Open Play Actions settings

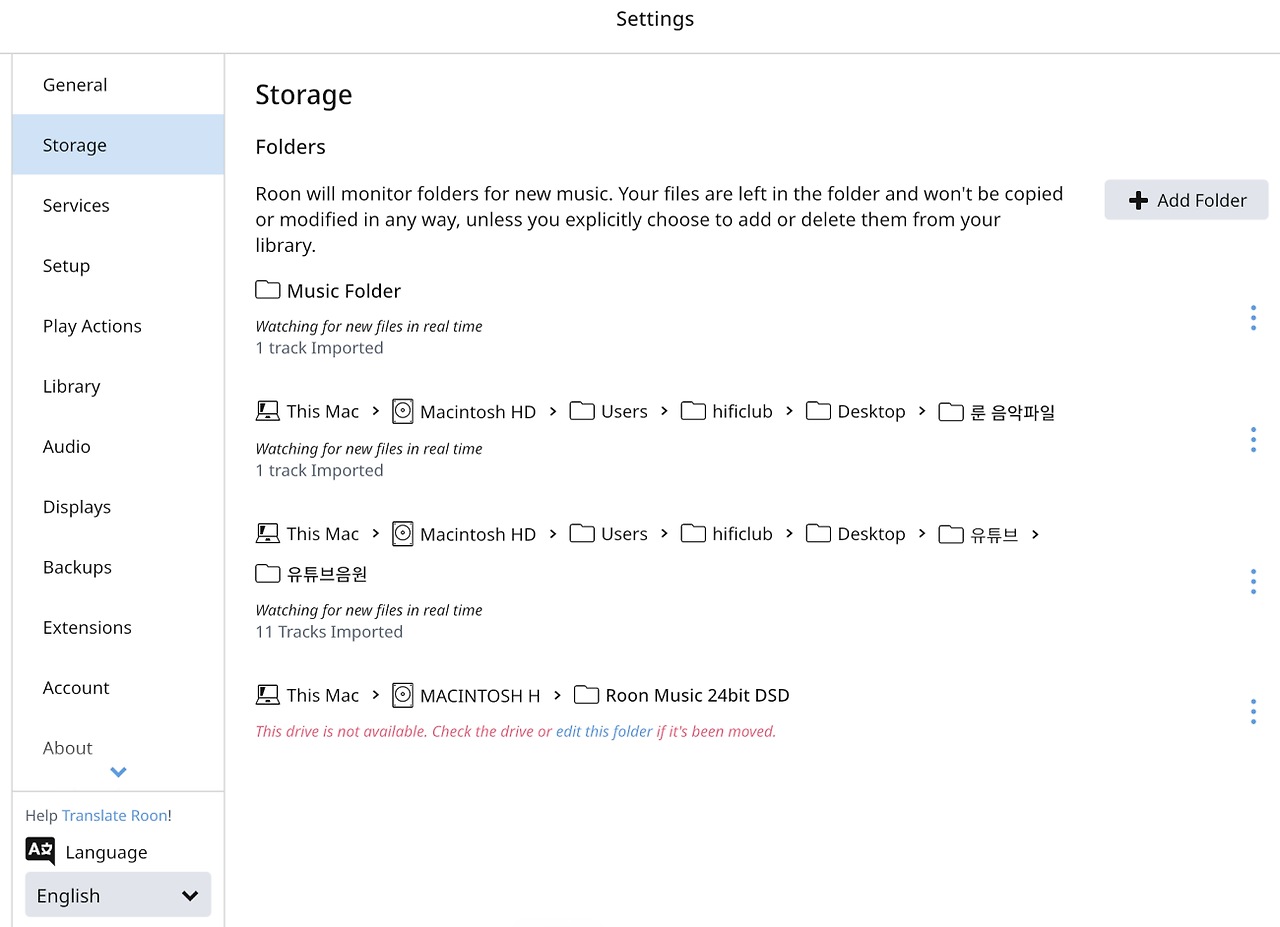[118, 326]
